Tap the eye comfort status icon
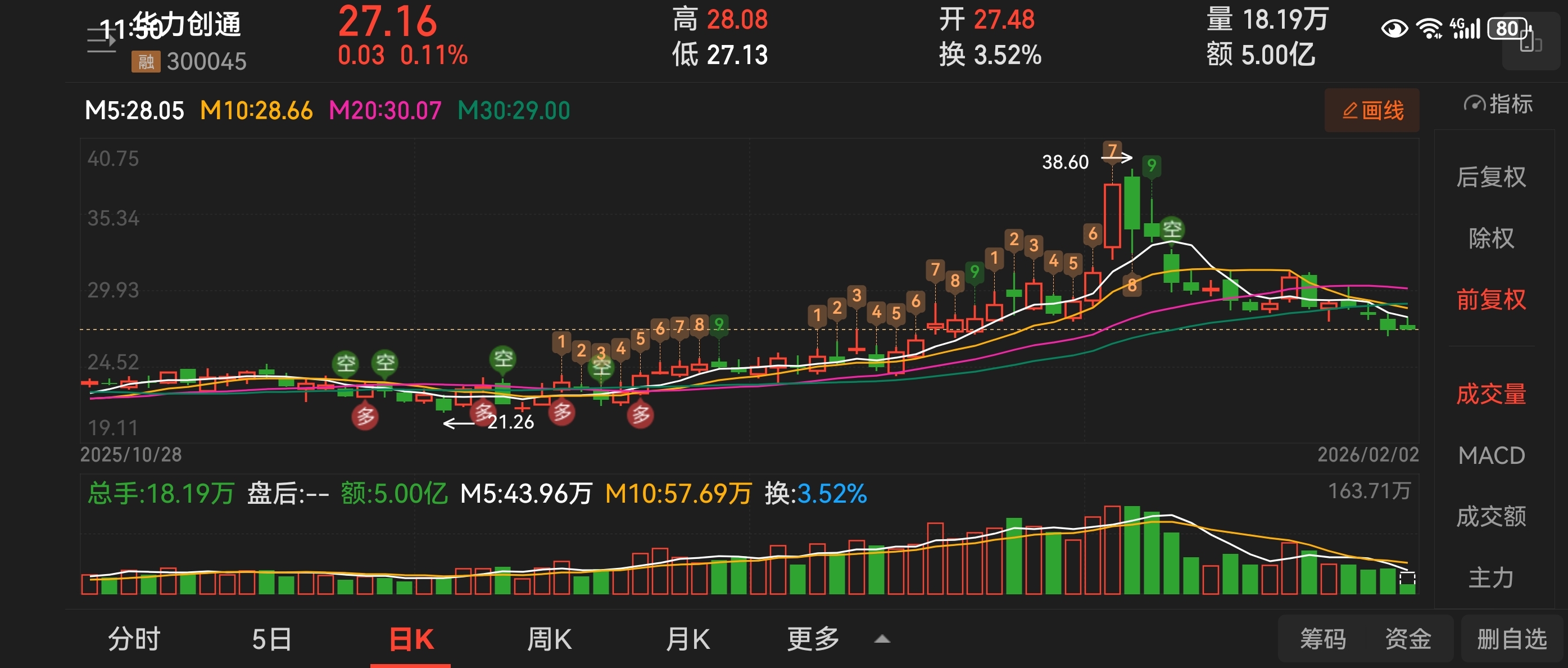Viewport: 1568px width, 668px height. pyautogui.click(x=1394, y=29)
